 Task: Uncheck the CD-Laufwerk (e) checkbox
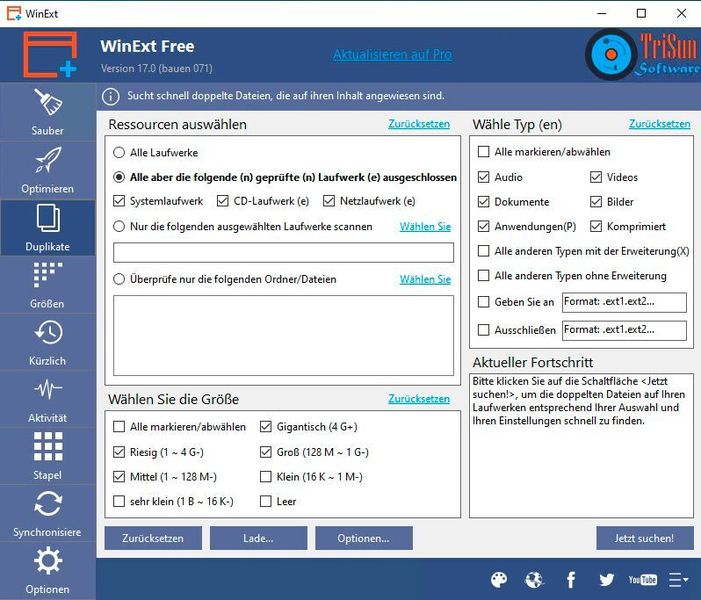coord(223,201)
